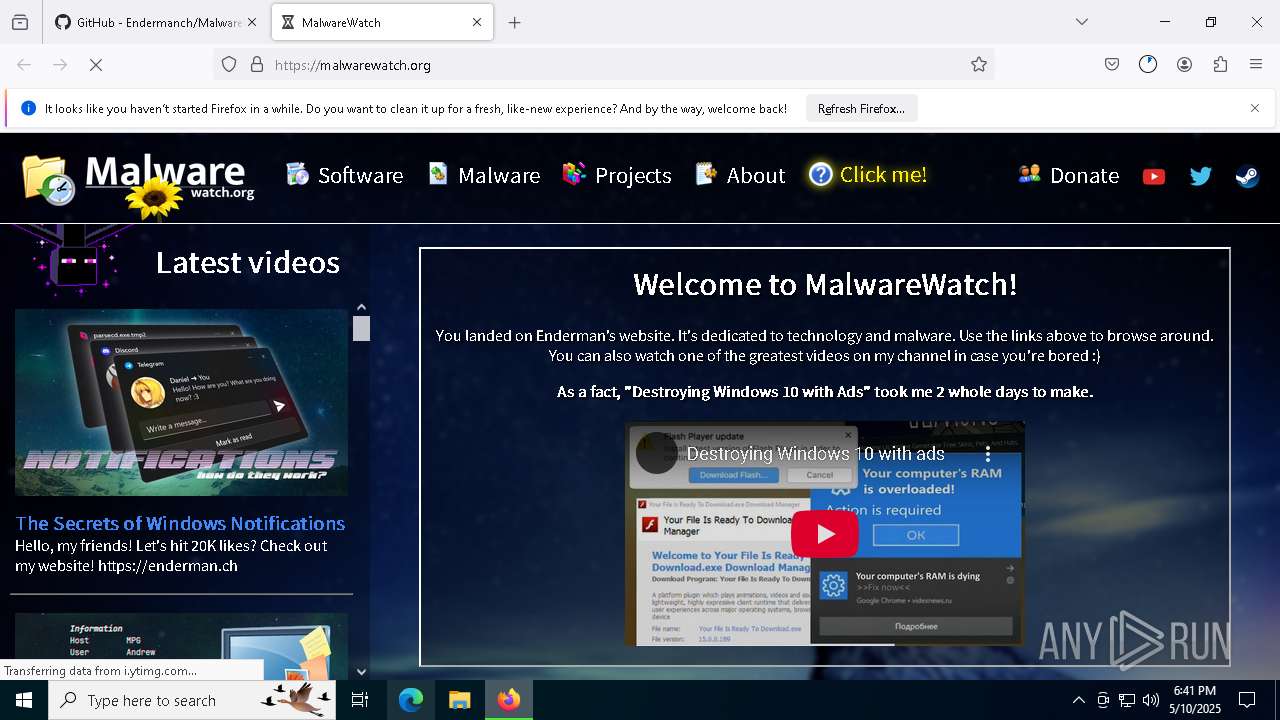Click YouTube video title text

(x=815, y=454)
